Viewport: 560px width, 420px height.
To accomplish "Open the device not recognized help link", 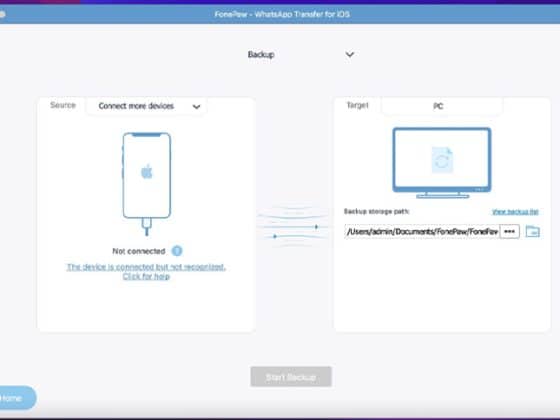I will click(x=146, y=271).
